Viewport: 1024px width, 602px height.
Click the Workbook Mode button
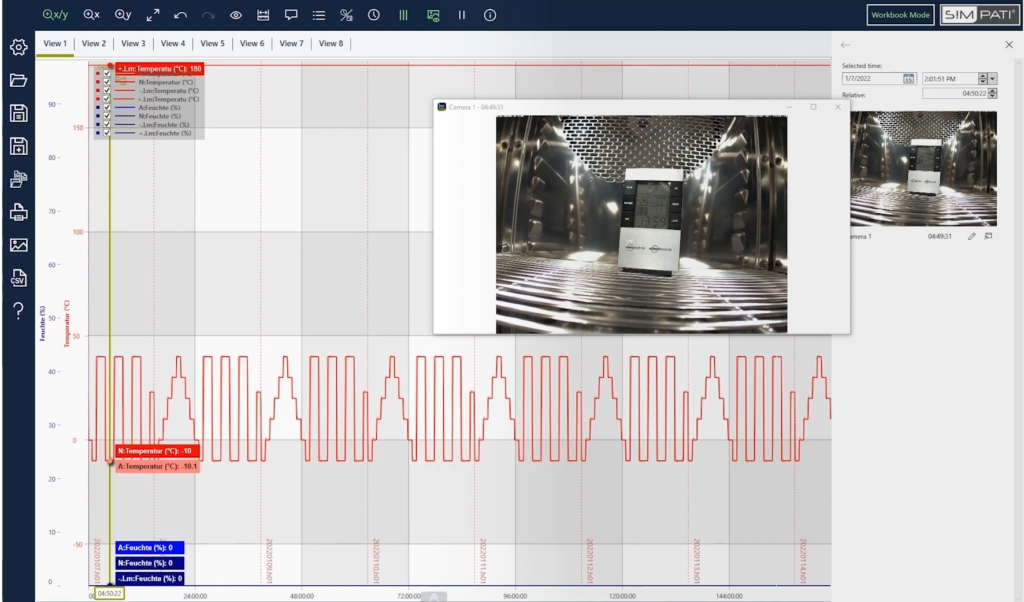click(899, 15)
